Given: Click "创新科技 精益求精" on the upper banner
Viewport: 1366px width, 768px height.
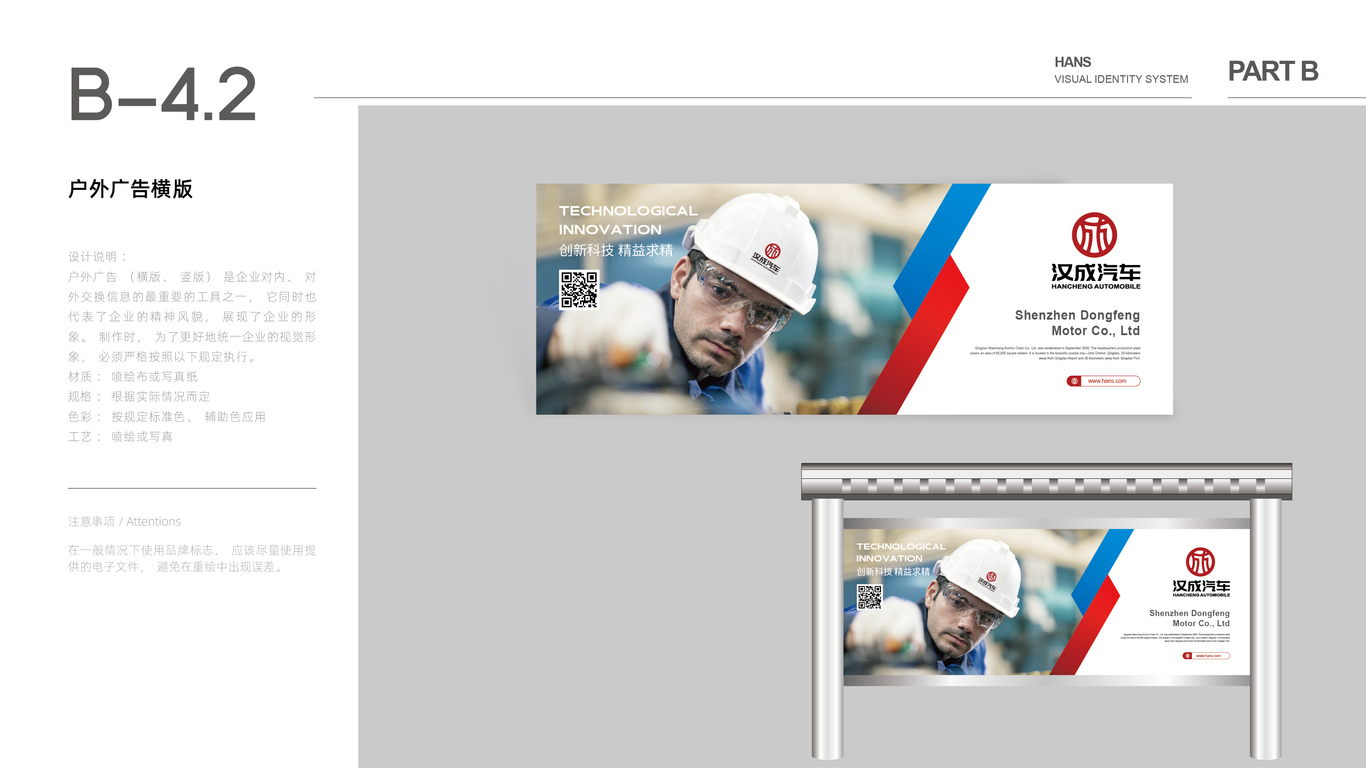Looking at the screenshot, I should [616, 250].
